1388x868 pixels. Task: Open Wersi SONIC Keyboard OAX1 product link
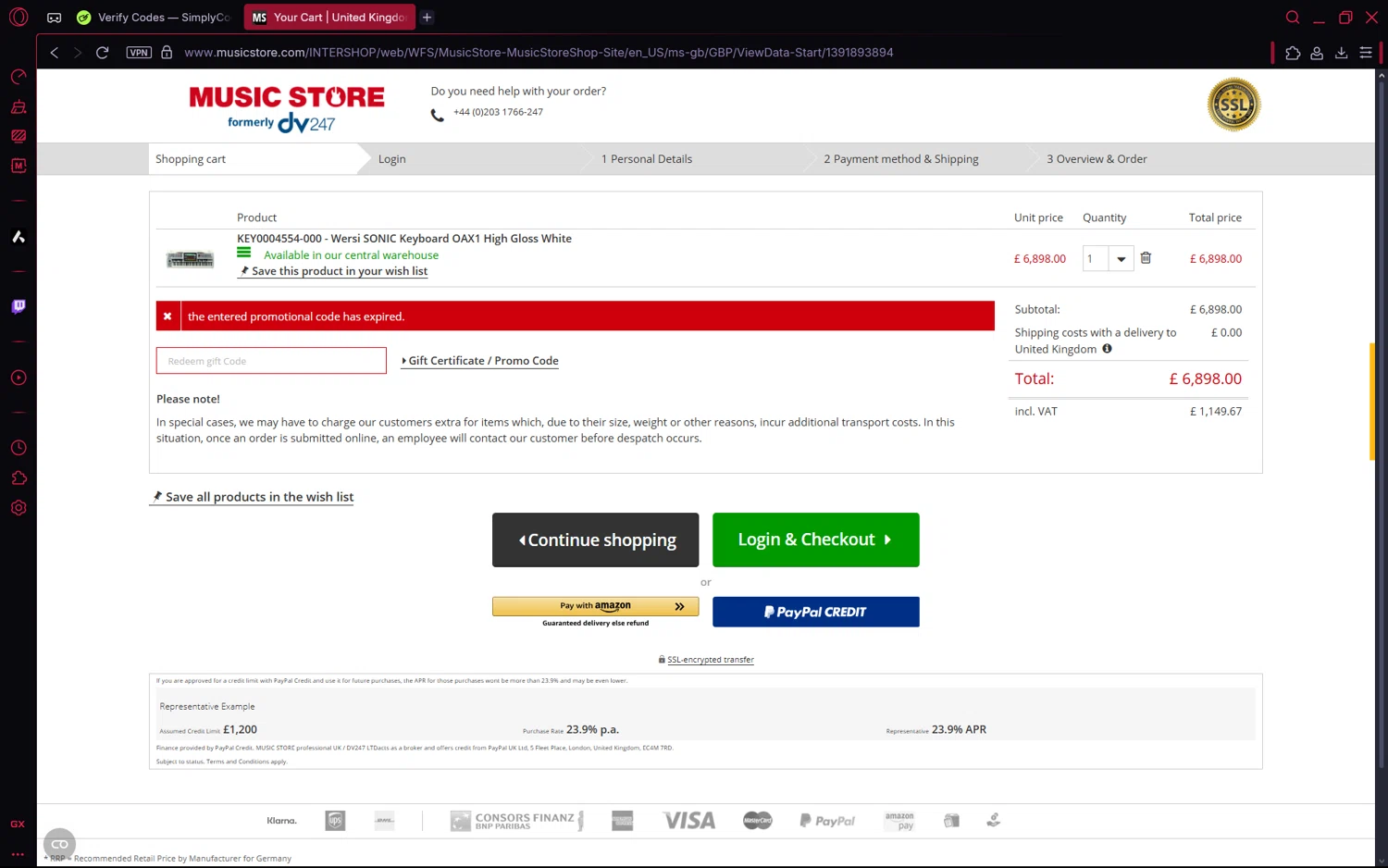click(x=404, y=239)
